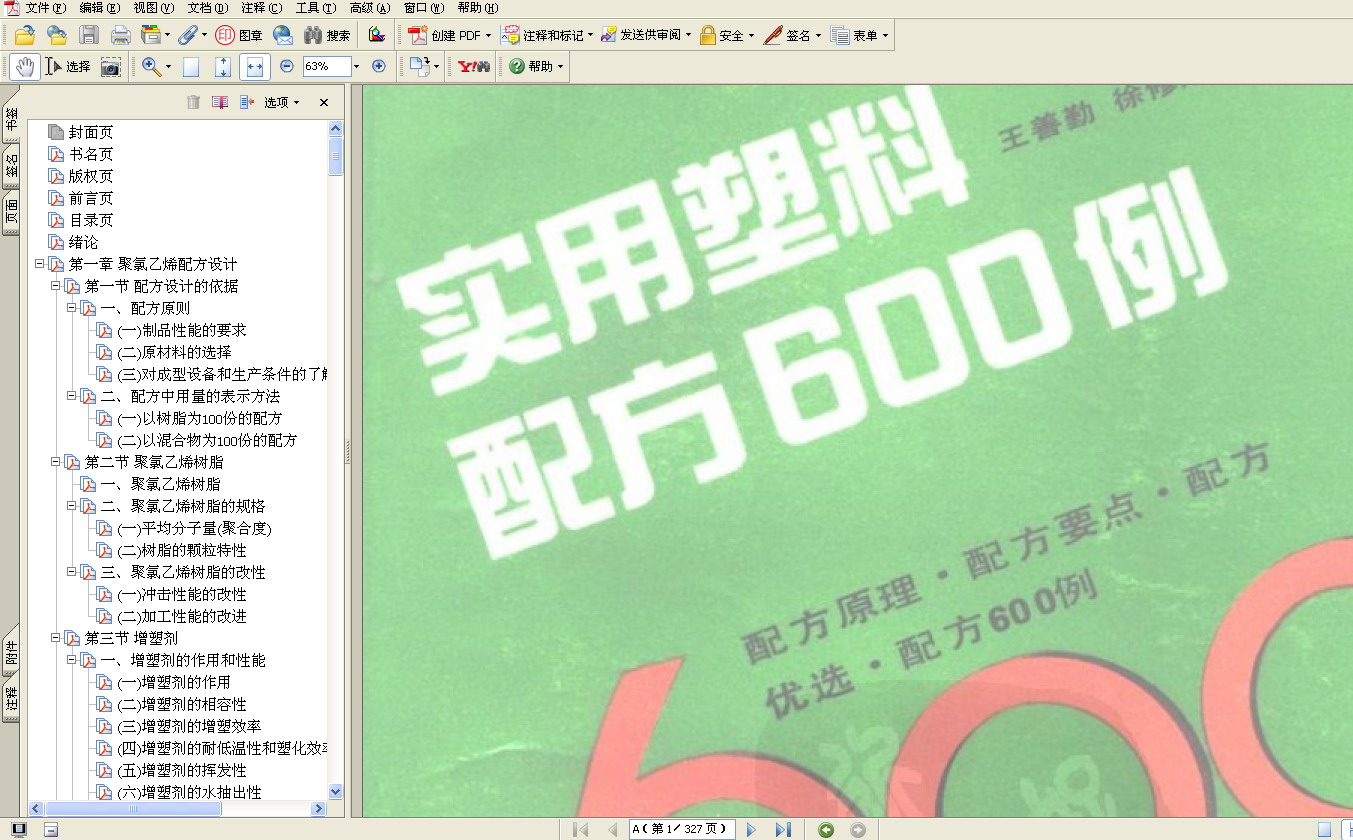Select the Zoom In magnifier tool
This screenshot has height=840, width=1353.
click(x=152, y=67)
